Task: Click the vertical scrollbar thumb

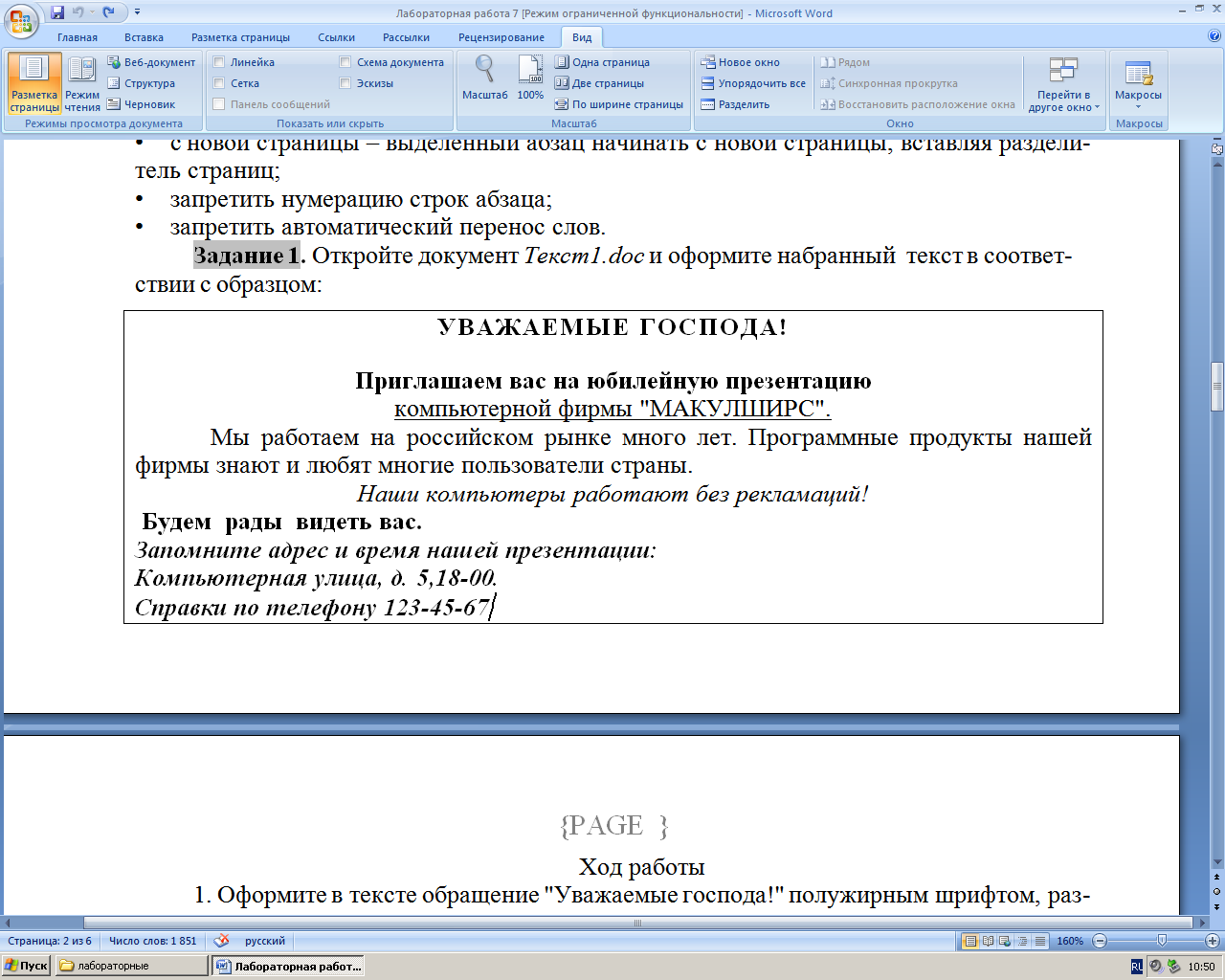Action: point(1217,387)
